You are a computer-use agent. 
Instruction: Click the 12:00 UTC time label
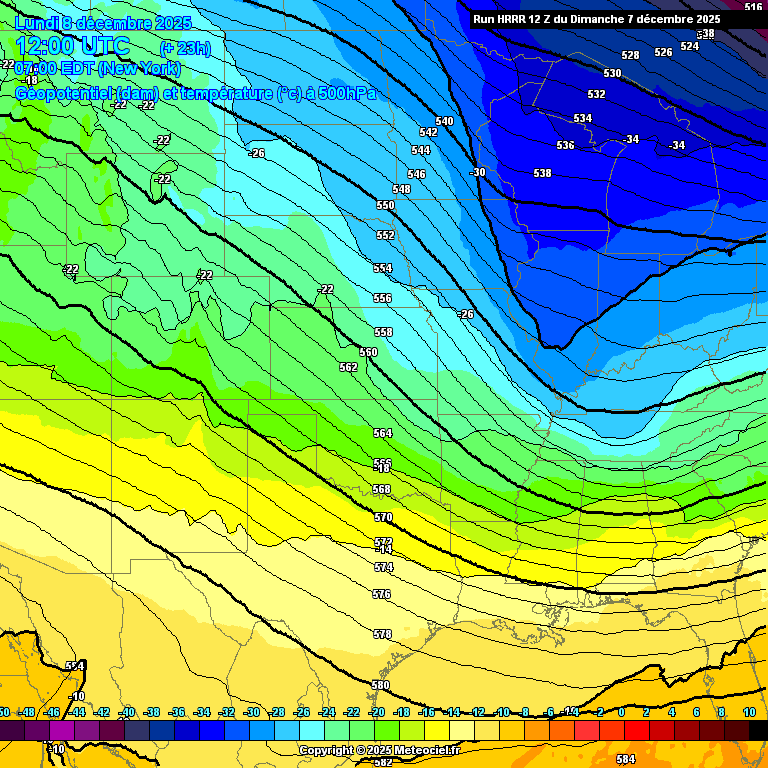[x=72, y=46]
